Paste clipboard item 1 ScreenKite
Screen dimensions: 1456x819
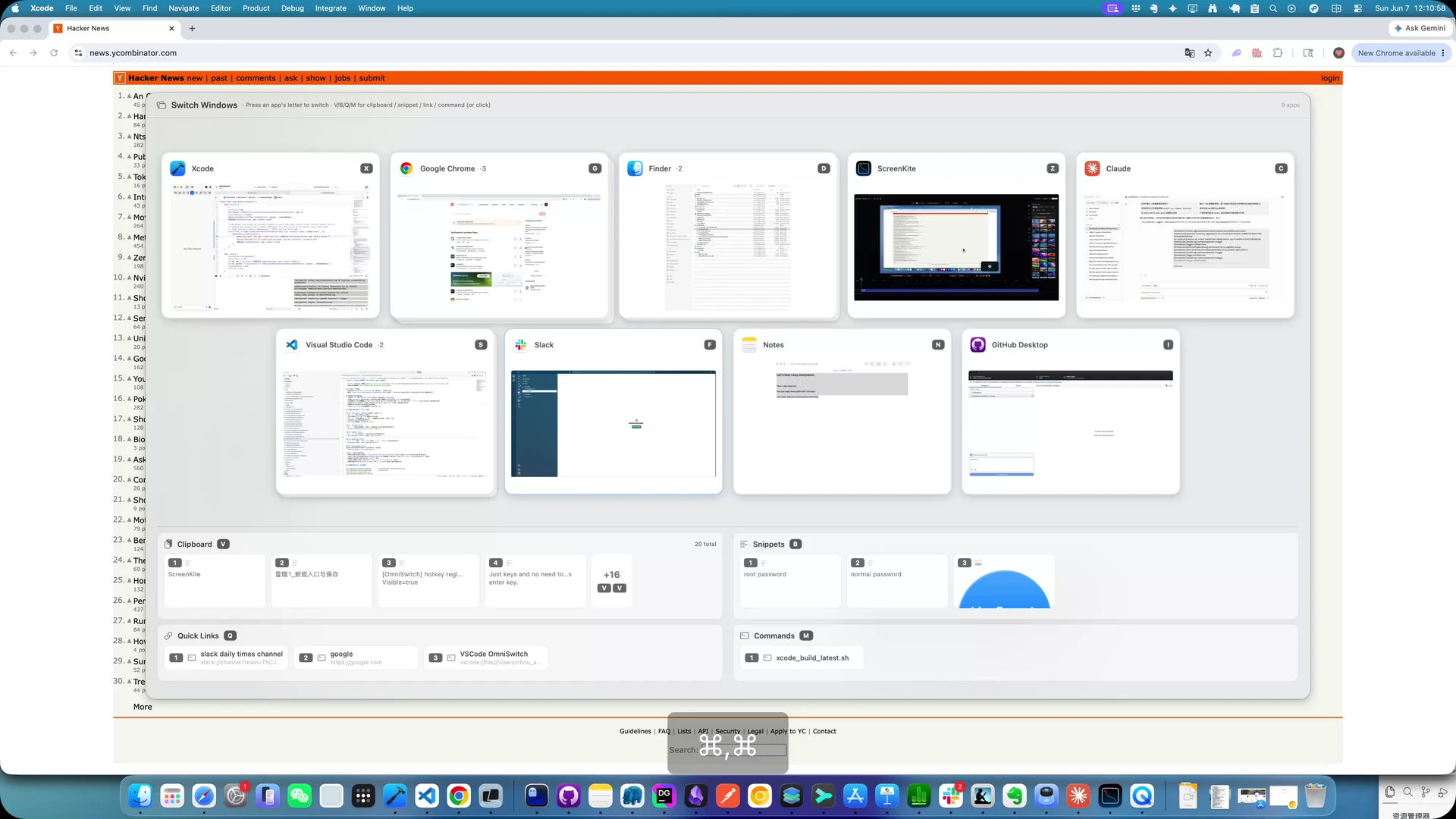coord(215,581)
